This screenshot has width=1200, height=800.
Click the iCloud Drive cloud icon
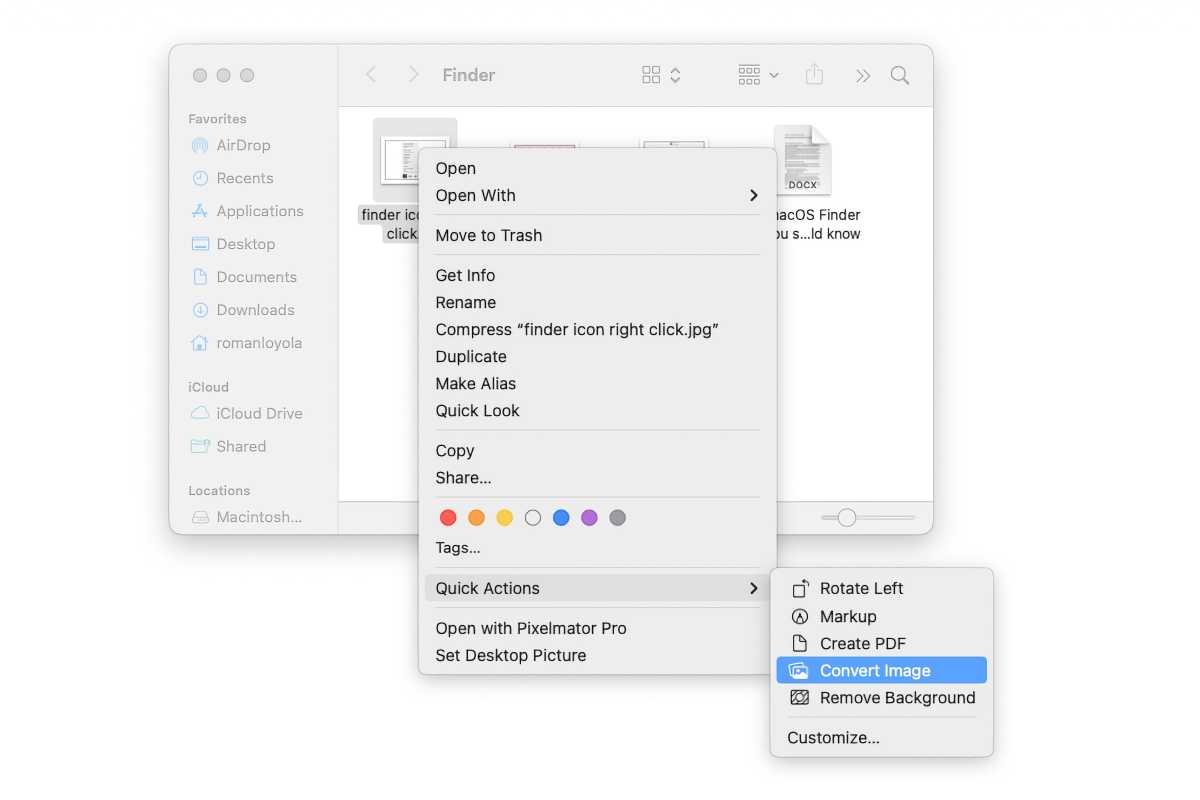[x=200, y=413]
